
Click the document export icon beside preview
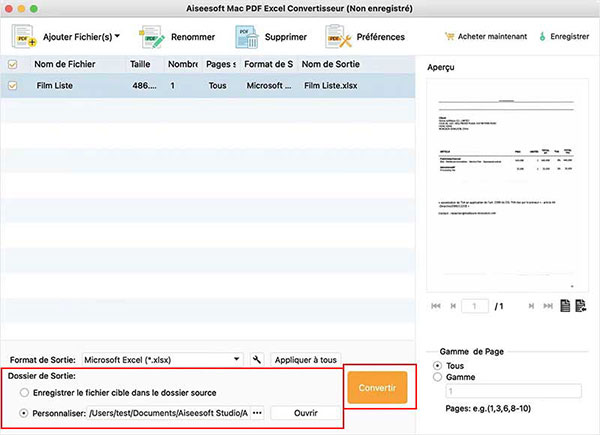580,305
